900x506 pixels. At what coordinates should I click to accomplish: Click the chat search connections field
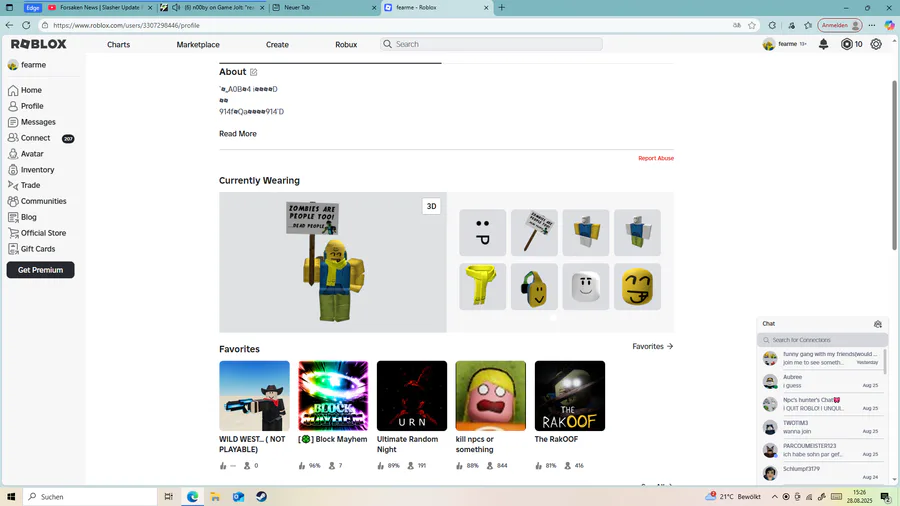coord(823,340)
